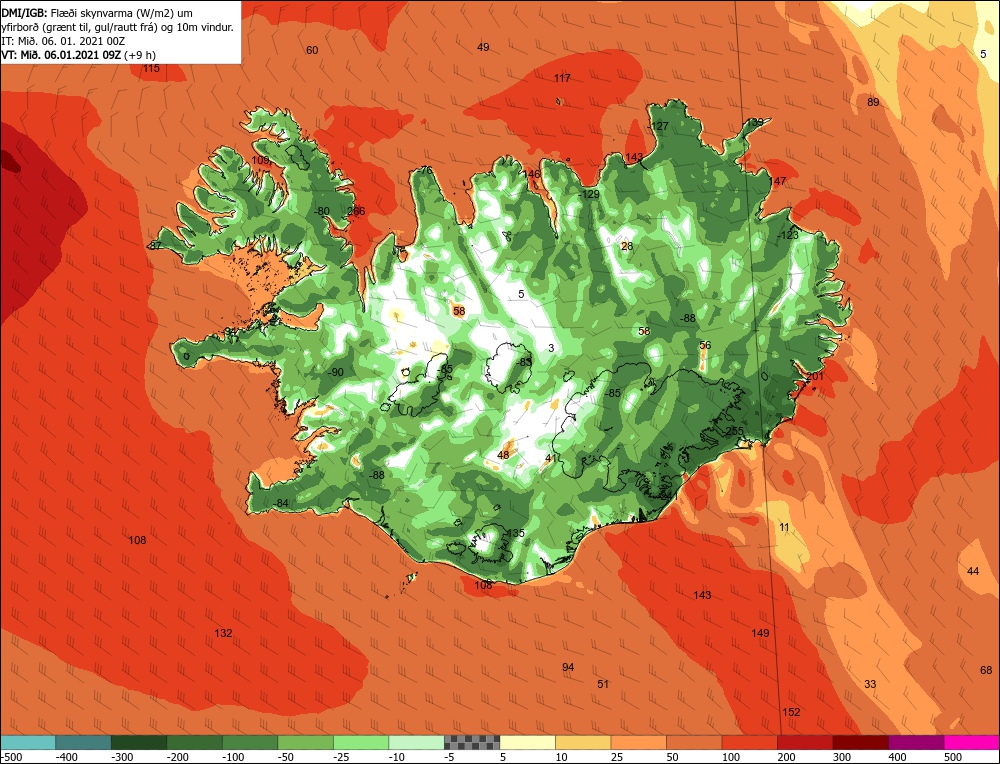
Task: Click the map value 135 on the south coast
Action: click(x=515, y=533)
